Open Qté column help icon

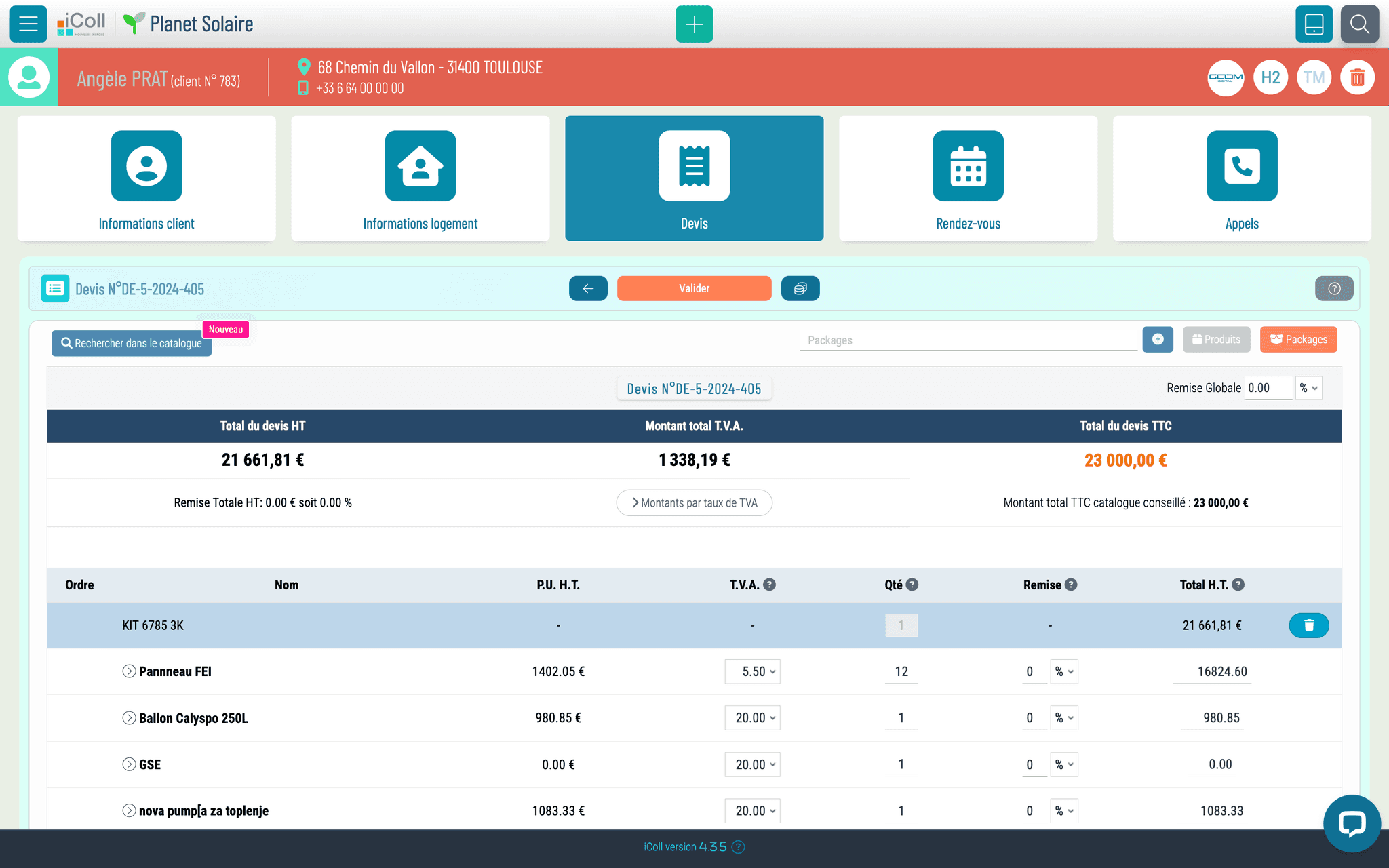[912, 585]
